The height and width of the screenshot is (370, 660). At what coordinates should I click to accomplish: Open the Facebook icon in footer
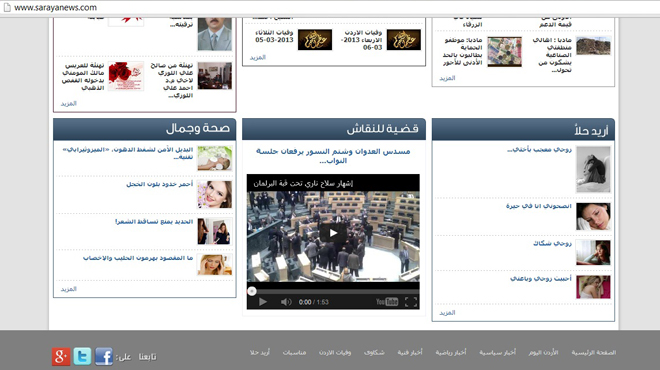[x=104, y=357]
